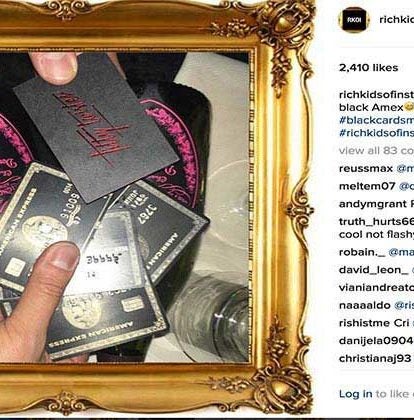Image resolution: width=414 pixels, height=420 pixels.
Task: Open naaaaldo commenter profile
Action: pyautogui.click(x=365, y=305)
